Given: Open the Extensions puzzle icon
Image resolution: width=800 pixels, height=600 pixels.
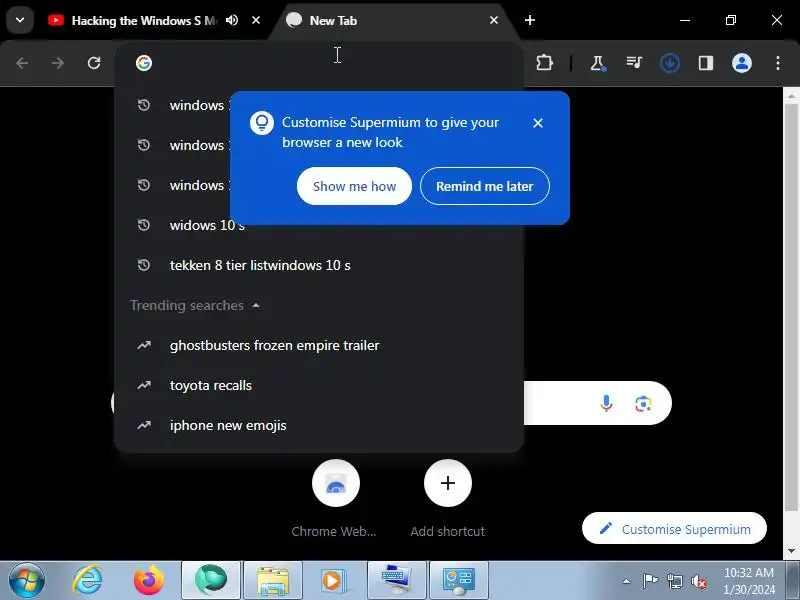Looking at the screenshot, I should [x=544, y=63].
